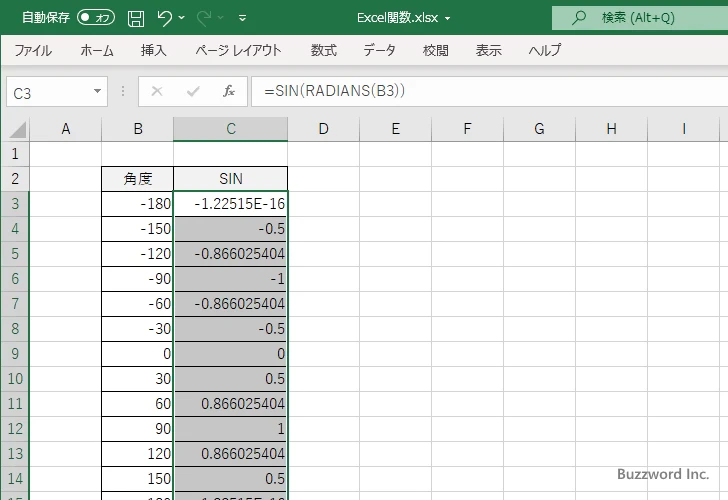The width and height of the screenshot is (728, 500).
Task: Click the Save disk icon
Action: point(136,18)
